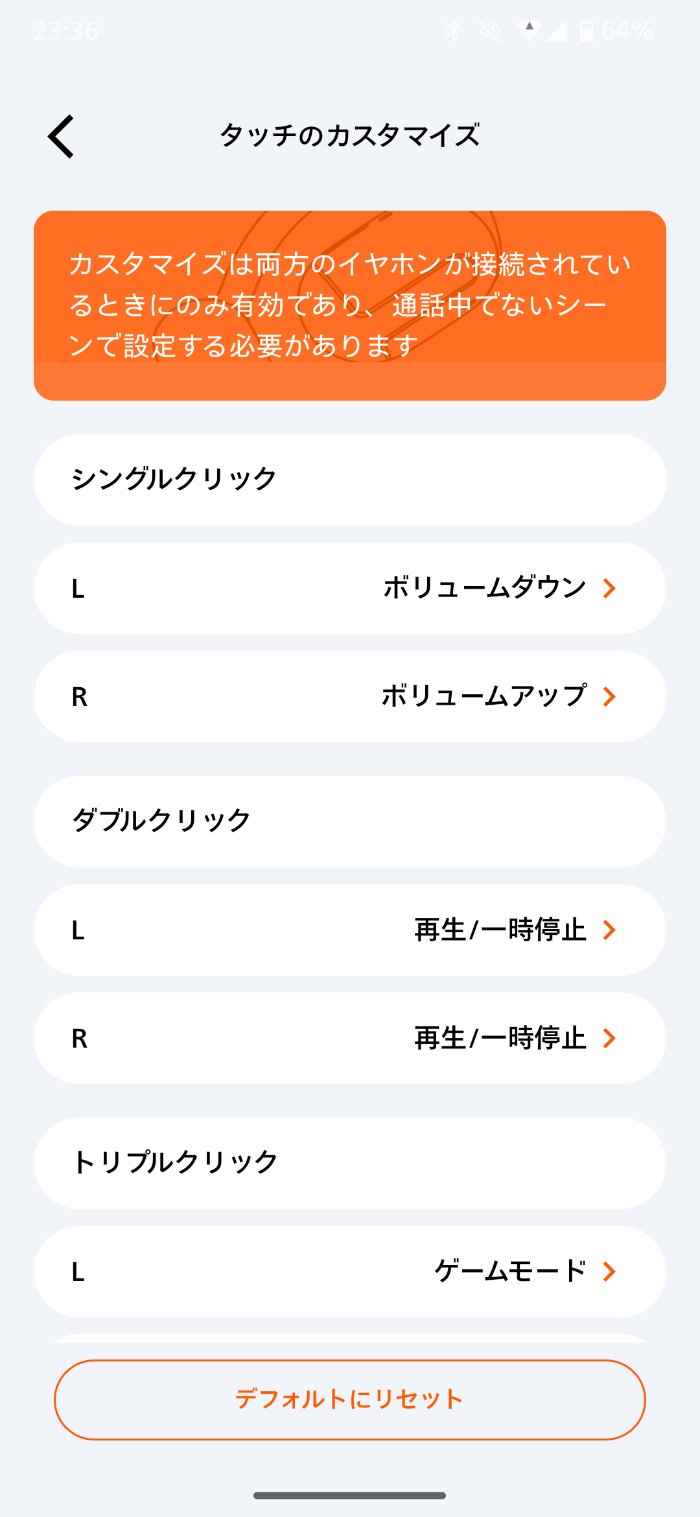
Task: Tap the orange customization notice banner
Action: pyautogui.click(x=350, y=305)
